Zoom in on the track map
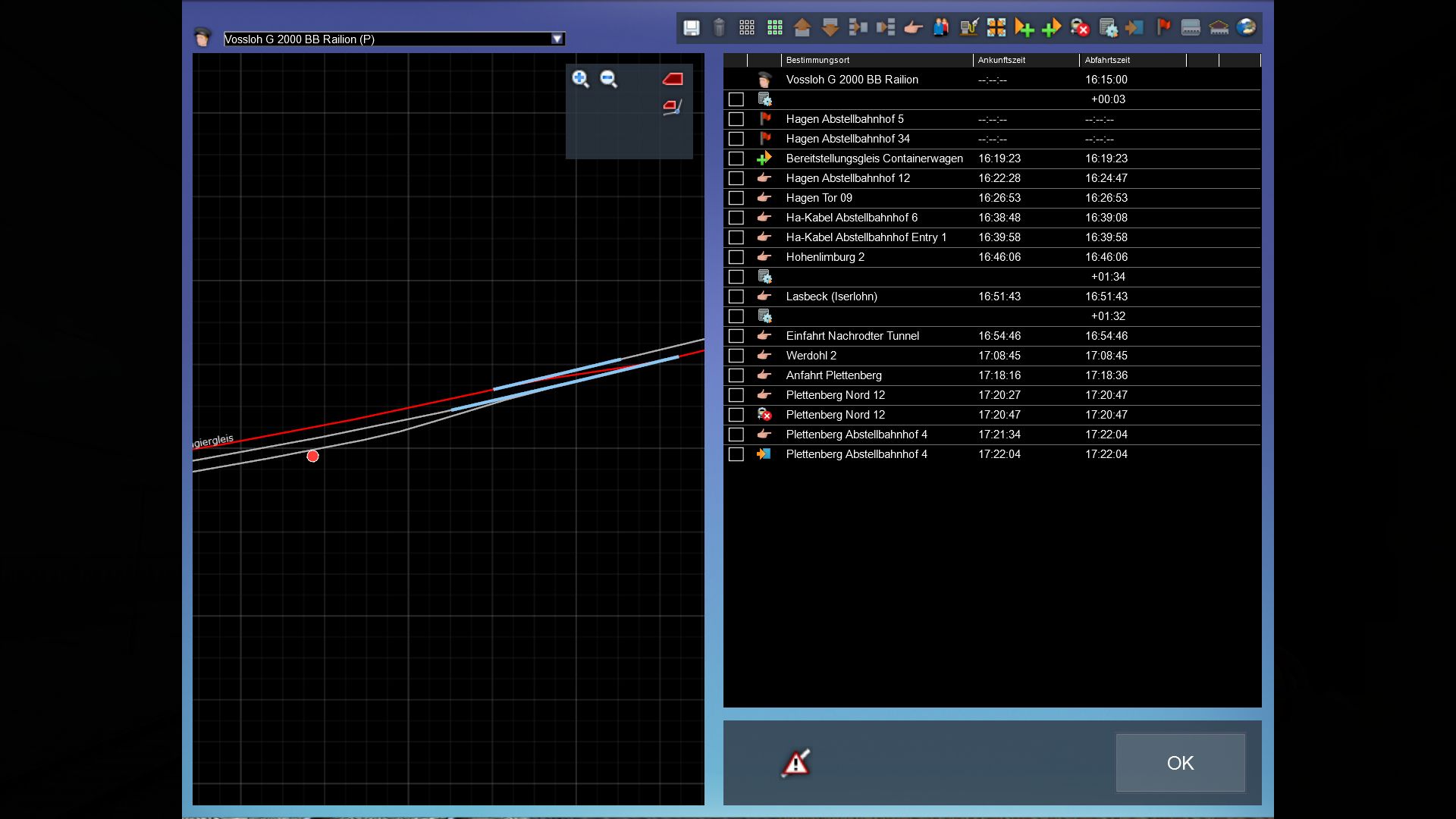 (x=580, y=79)
